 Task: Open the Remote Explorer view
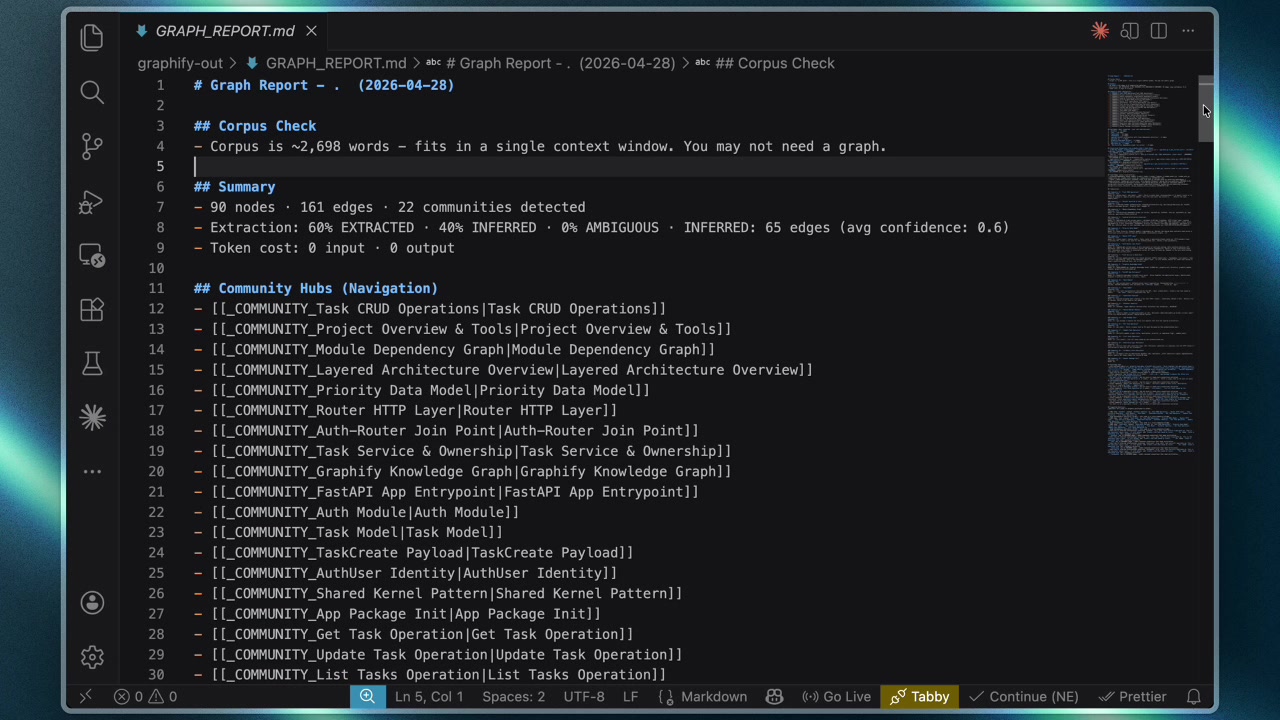point(92,256)
